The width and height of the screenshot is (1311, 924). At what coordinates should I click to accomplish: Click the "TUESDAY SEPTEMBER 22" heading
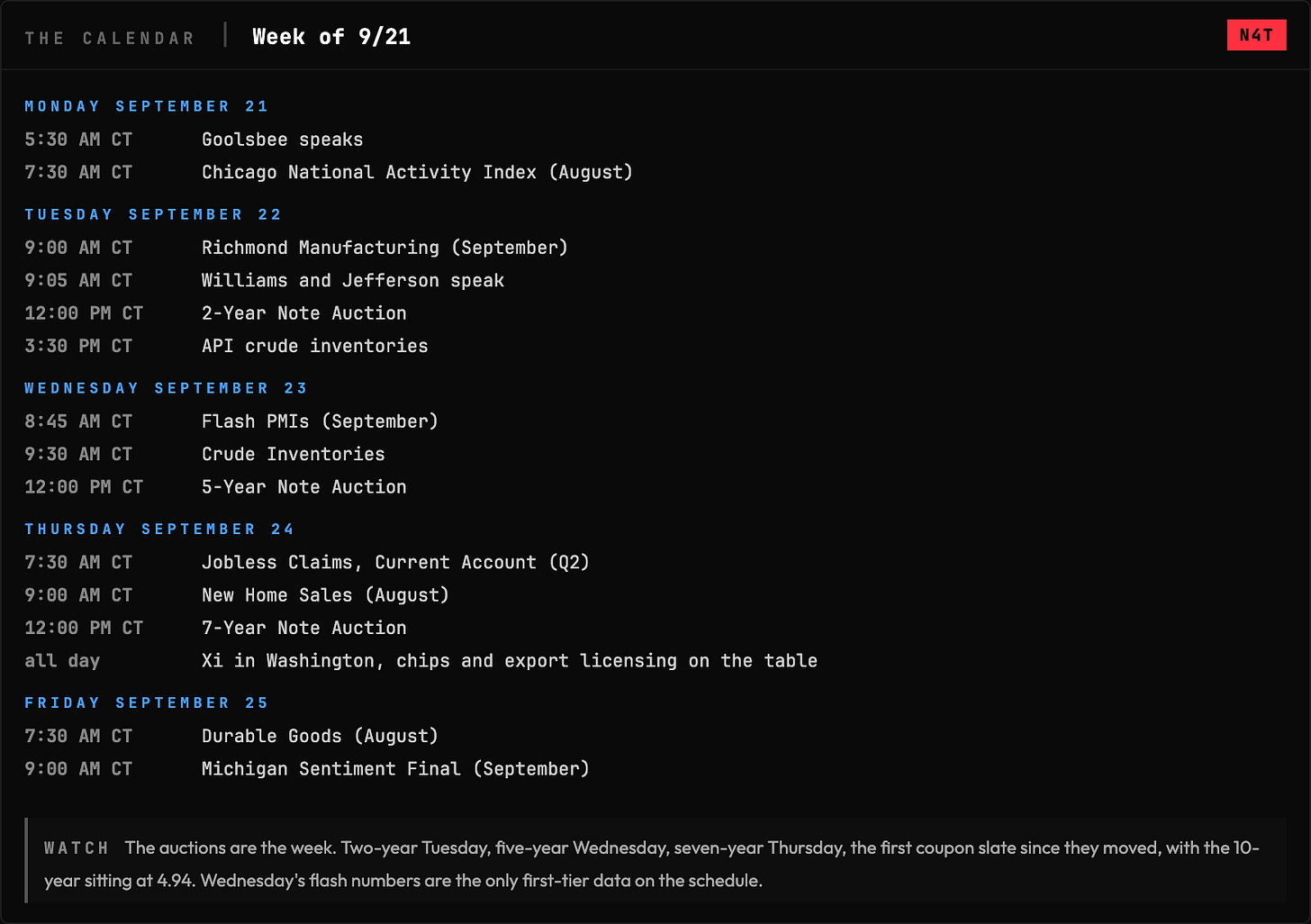pos(153,214)
